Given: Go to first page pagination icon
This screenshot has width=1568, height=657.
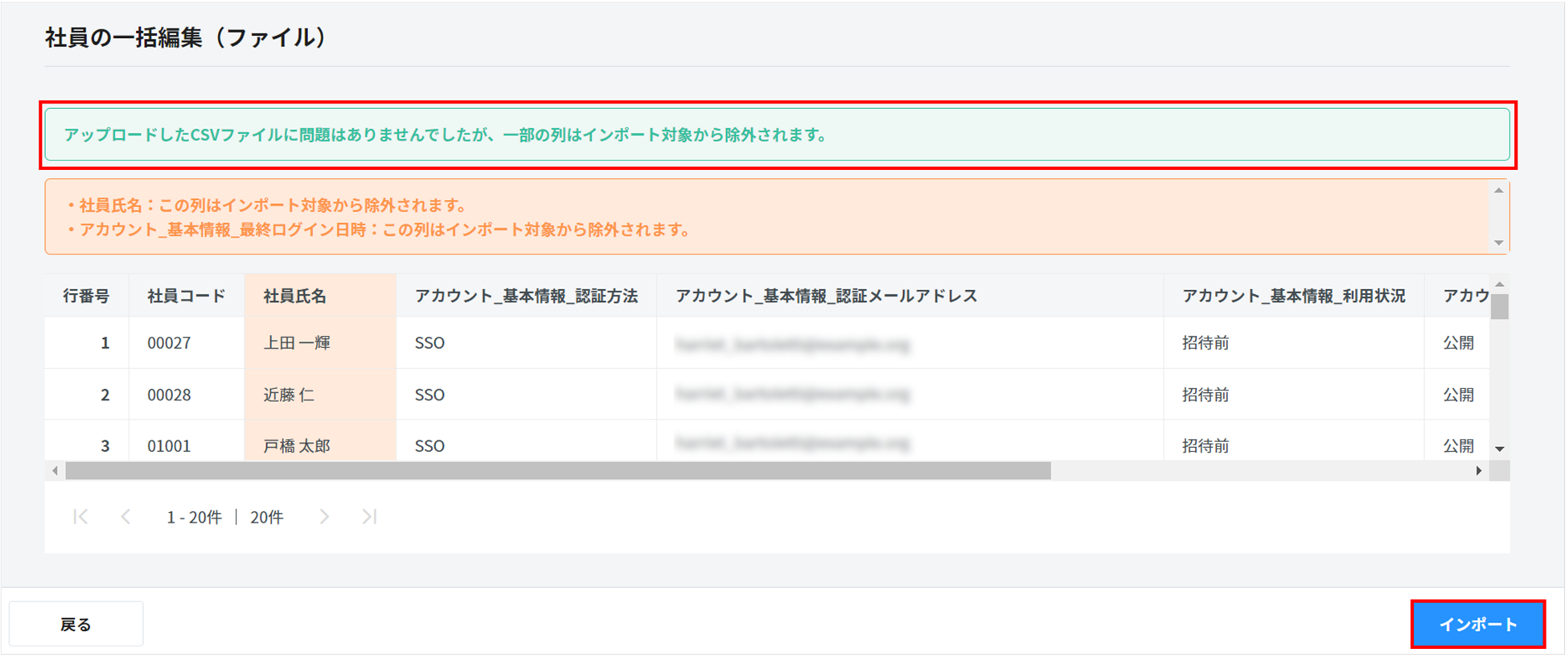Looking at the screenshot, I should click(80, 517).
